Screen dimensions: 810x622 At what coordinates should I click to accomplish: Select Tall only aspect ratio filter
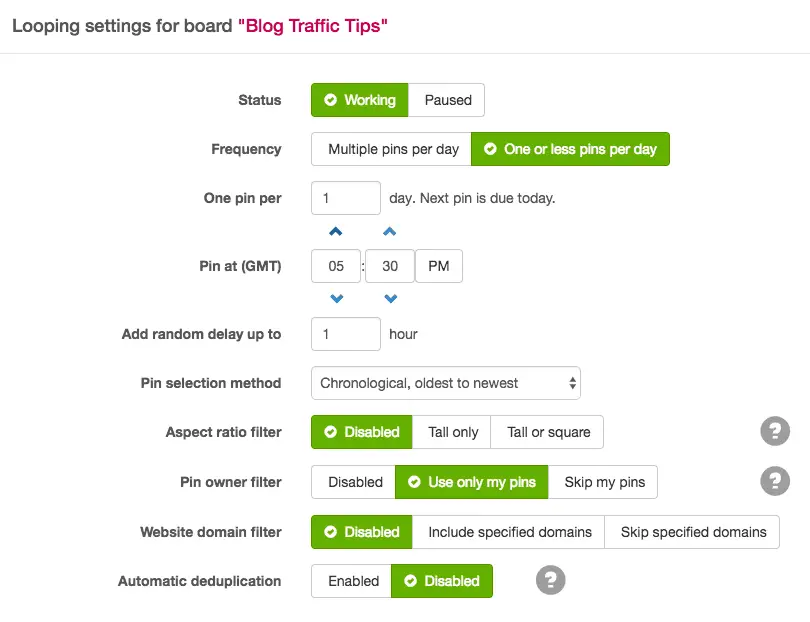coord(452,431)
